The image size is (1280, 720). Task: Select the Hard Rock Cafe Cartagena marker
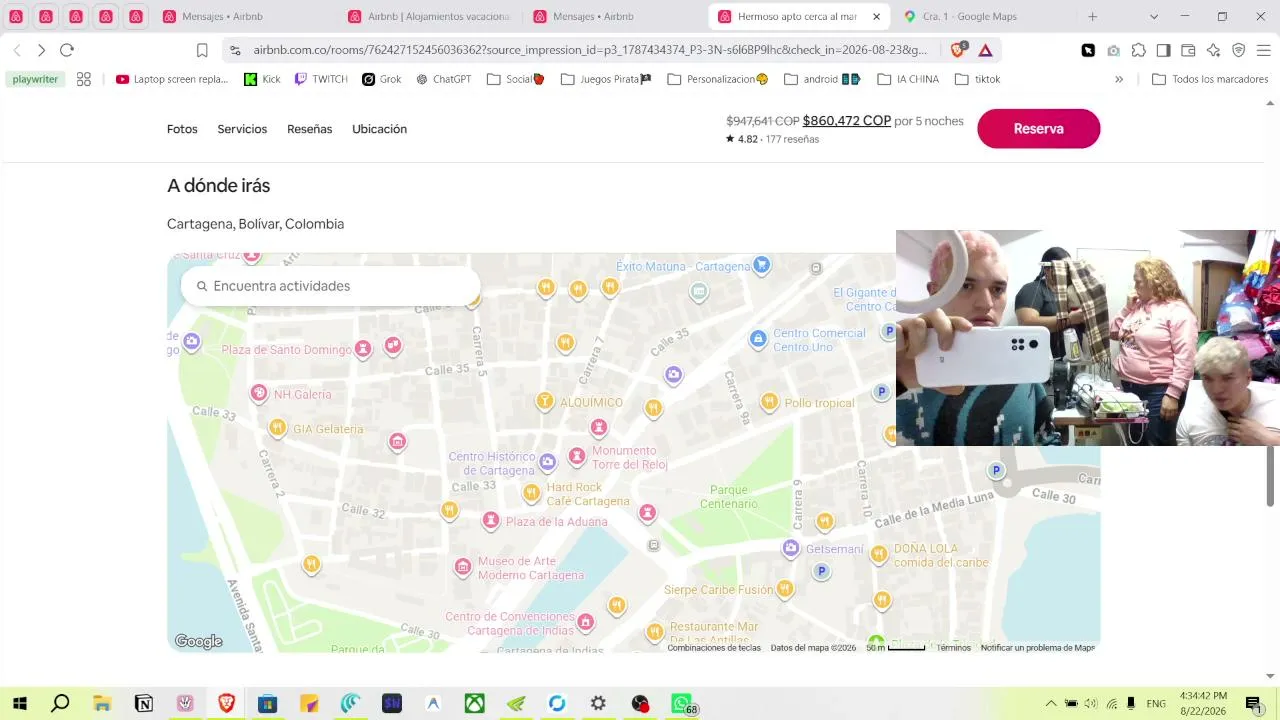pos(531,492)
